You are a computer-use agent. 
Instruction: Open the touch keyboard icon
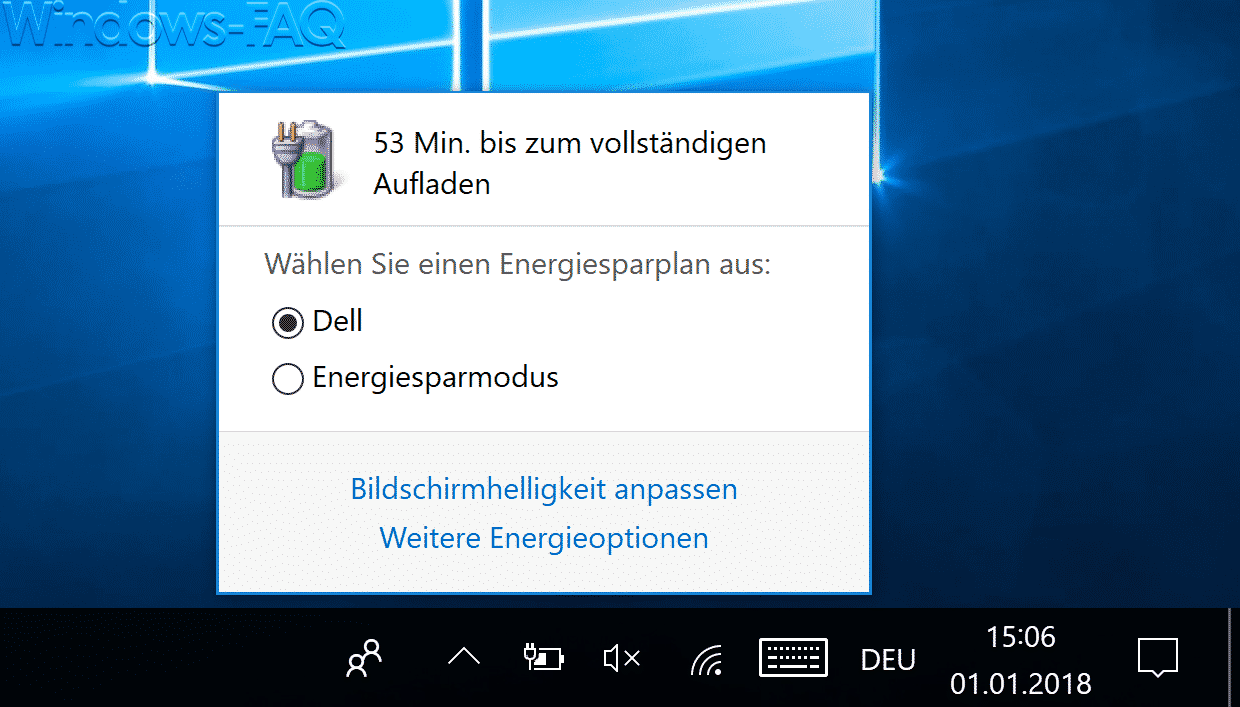(793, 658)
